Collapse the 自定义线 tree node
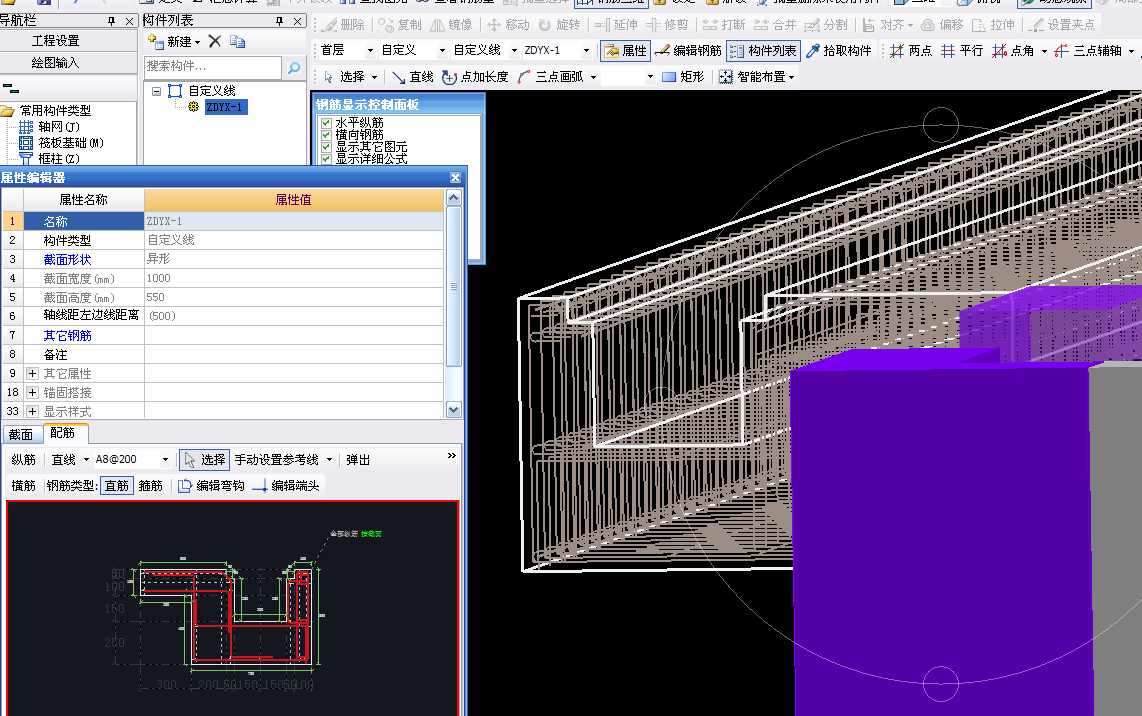1142x716 pixels. point(156,91)
